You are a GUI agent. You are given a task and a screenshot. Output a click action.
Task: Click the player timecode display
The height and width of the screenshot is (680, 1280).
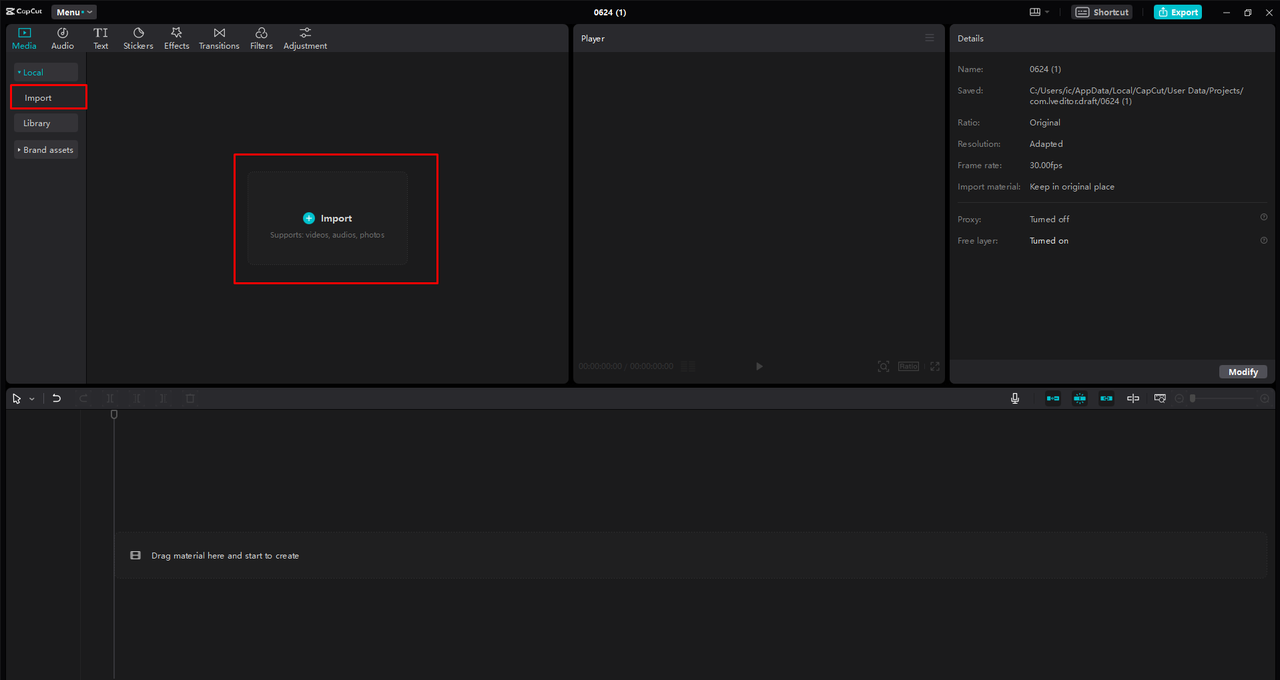626,367
